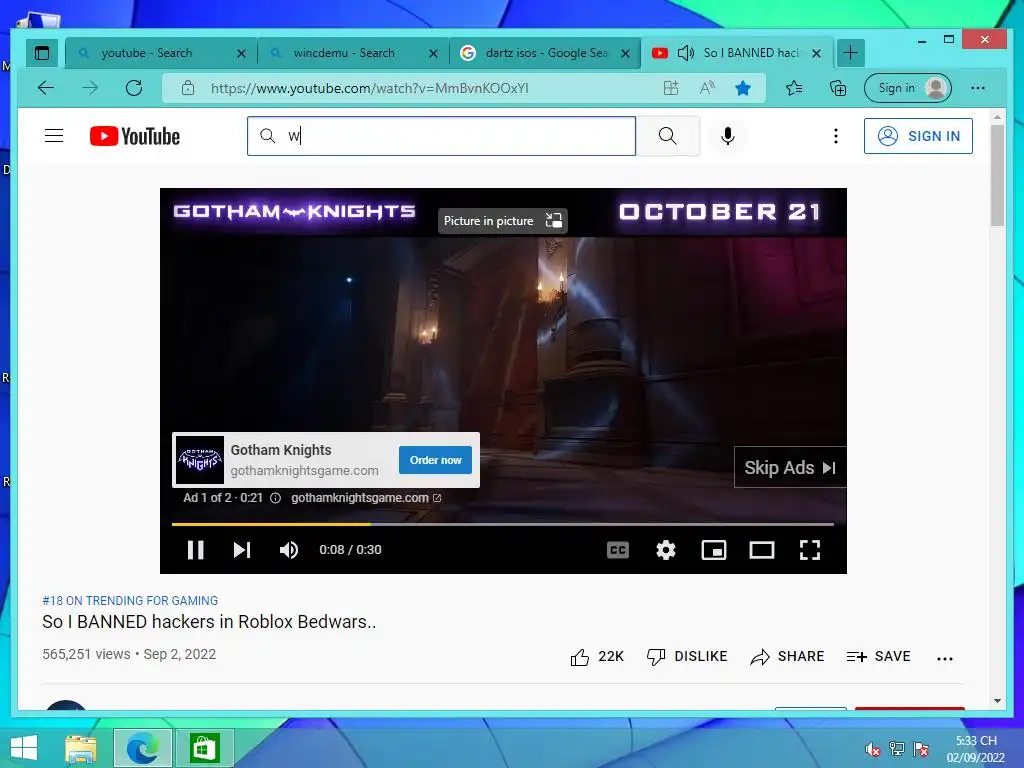Open more actions ellipsis beside SAVE
This screenshot has height=768, width=1024.
(945, 658)
